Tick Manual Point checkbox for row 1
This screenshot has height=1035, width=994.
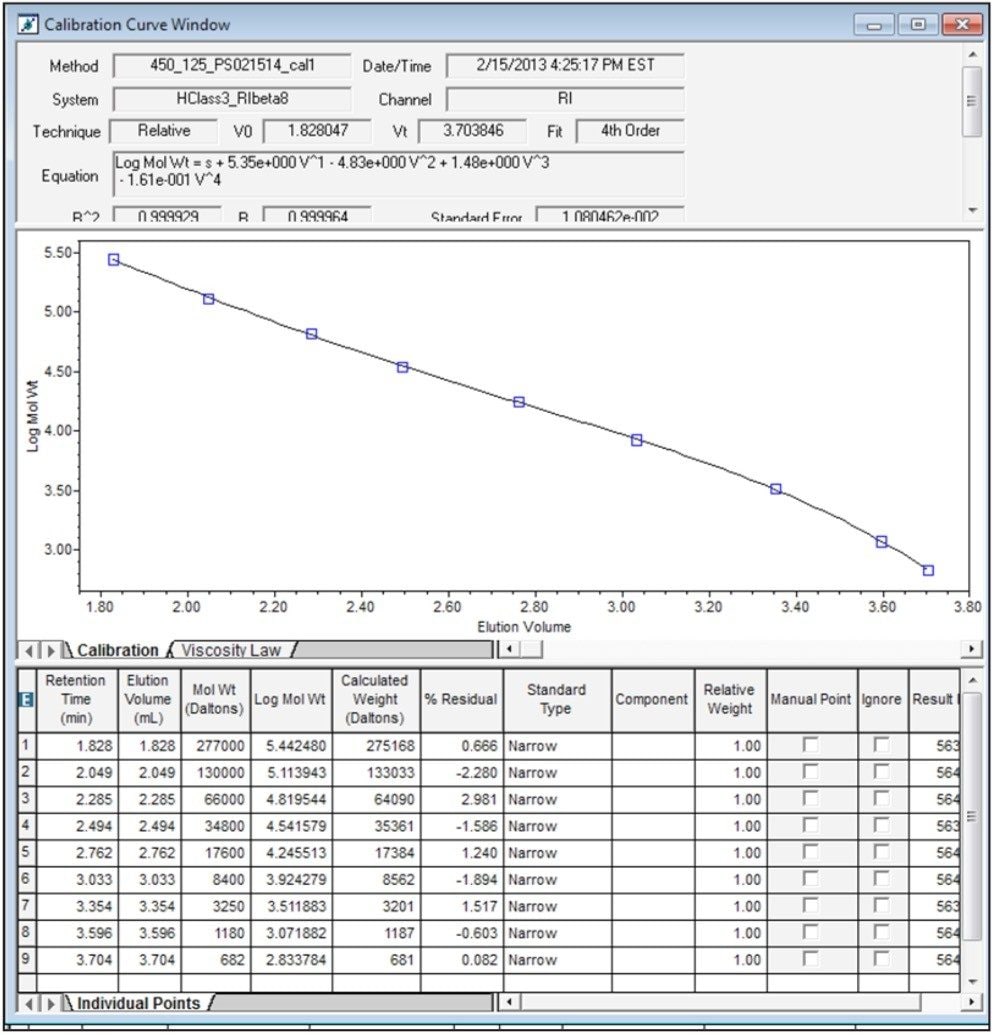[x=811, y=745]
